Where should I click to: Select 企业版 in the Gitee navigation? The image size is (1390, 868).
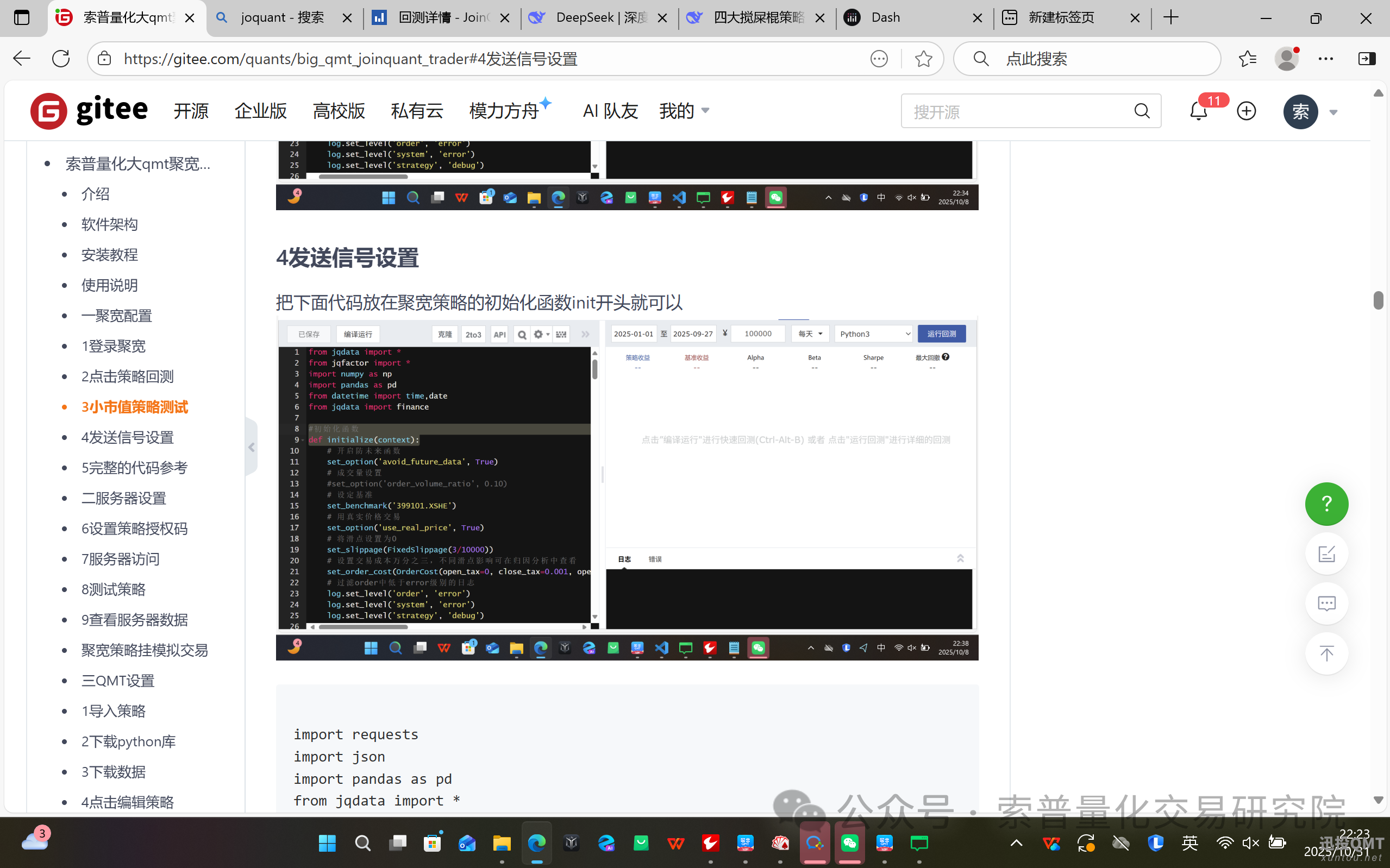coord(260,111)
